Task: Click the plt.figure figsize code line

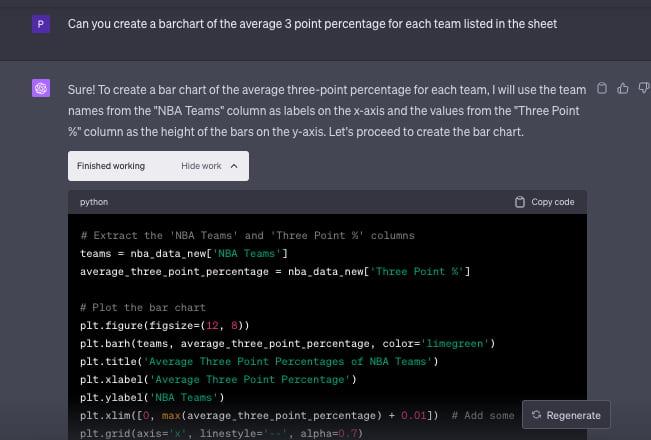Action: click(164, 325)
